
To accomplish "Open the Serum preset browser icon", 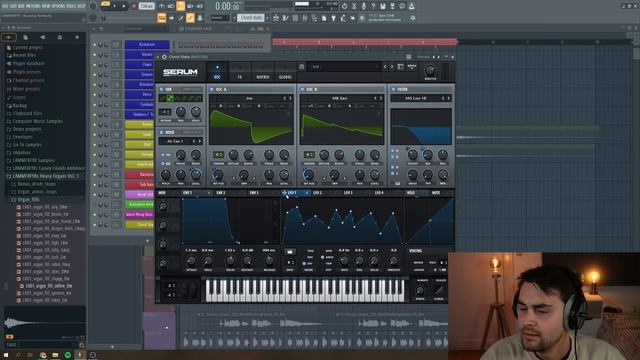I will pos(400,67).
